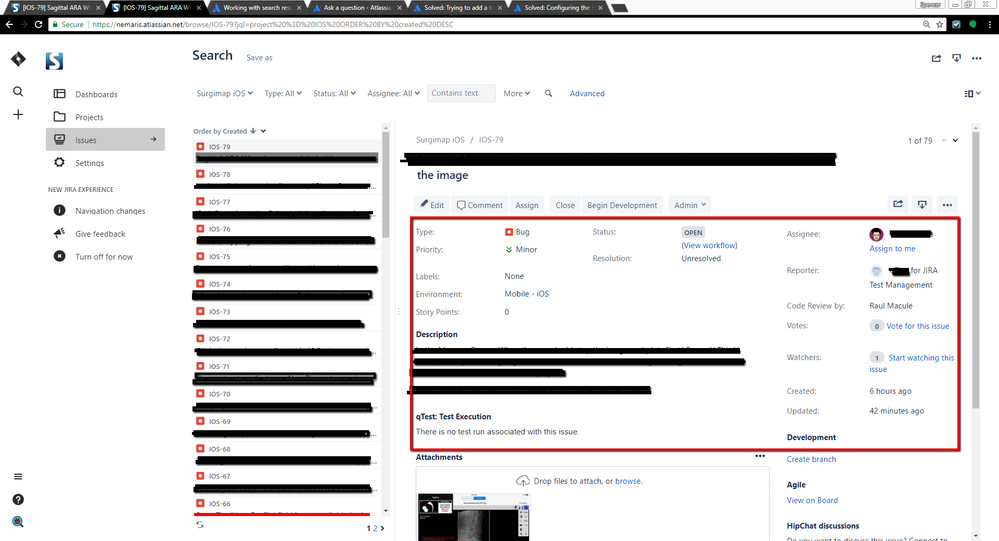Open the More filter dropdown
This screenshot has width=999, height=541.
coord(517,94)
